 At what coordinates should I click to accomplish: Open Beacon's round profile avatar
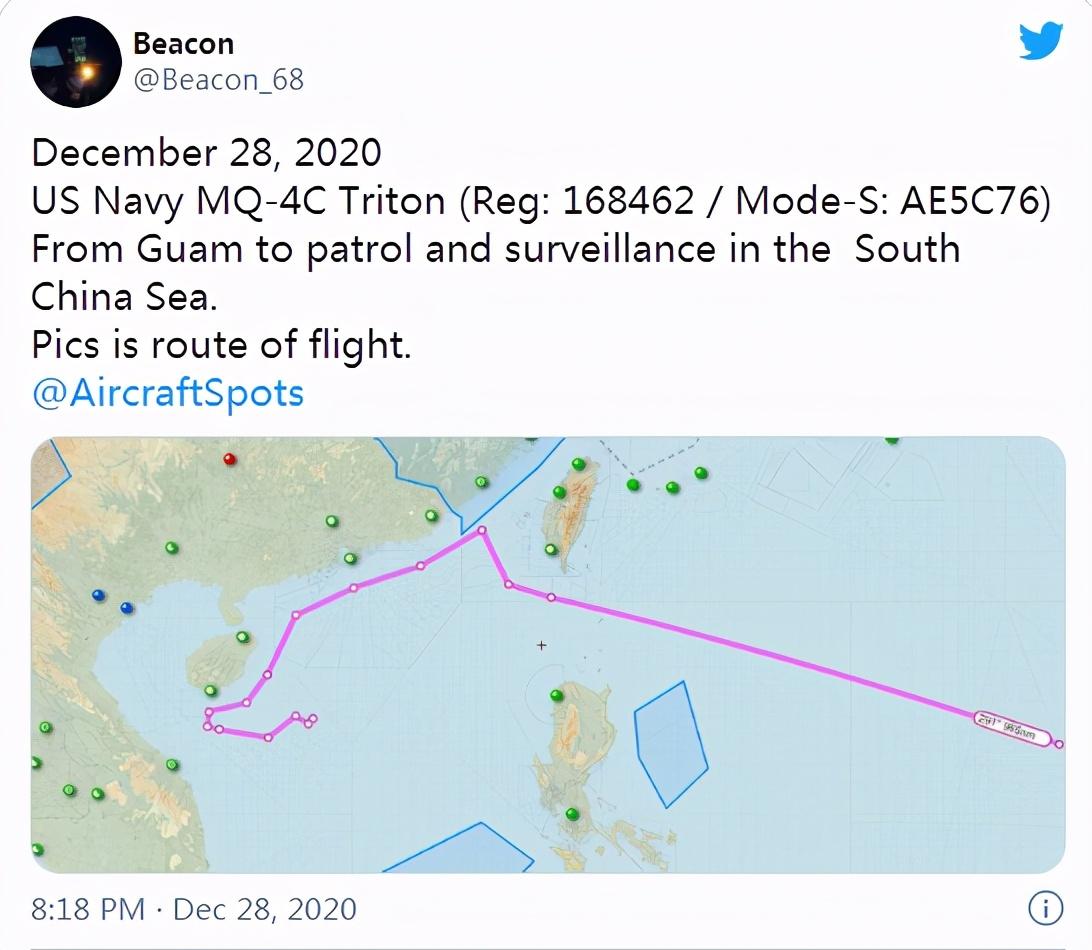point(76,62)
